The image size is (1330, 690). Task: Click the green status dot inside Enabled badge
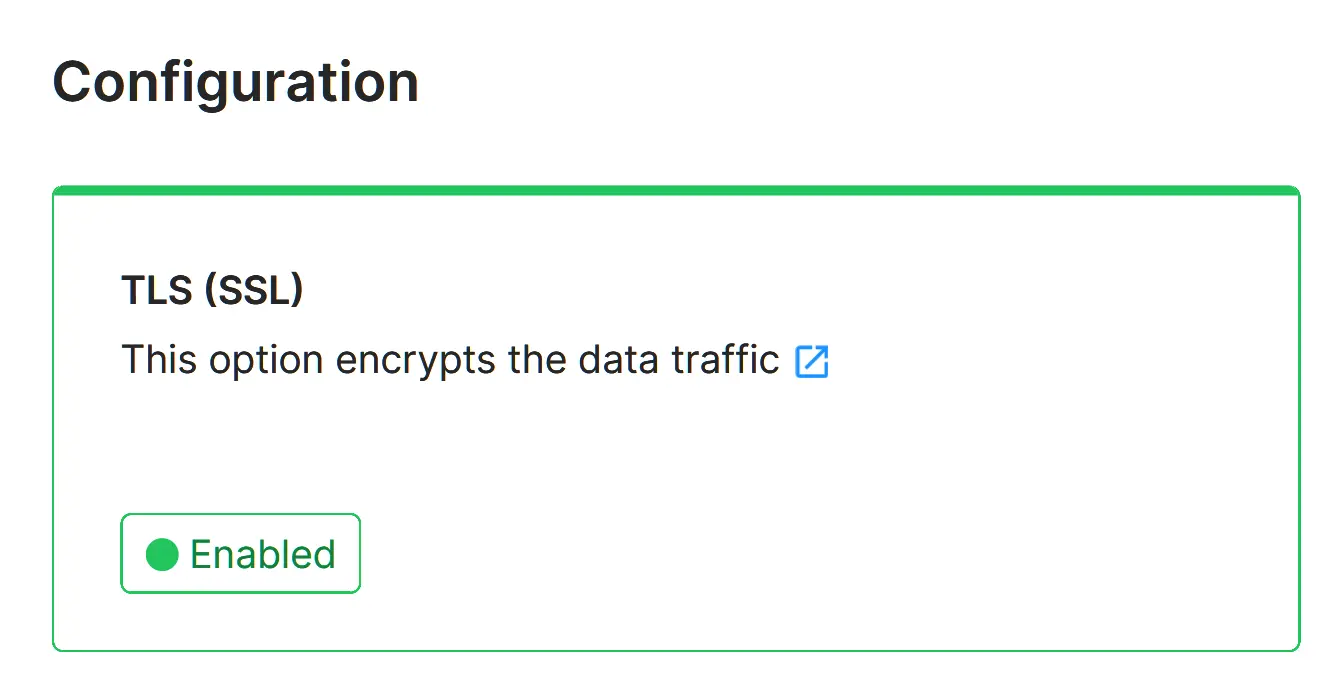[162, 553]
